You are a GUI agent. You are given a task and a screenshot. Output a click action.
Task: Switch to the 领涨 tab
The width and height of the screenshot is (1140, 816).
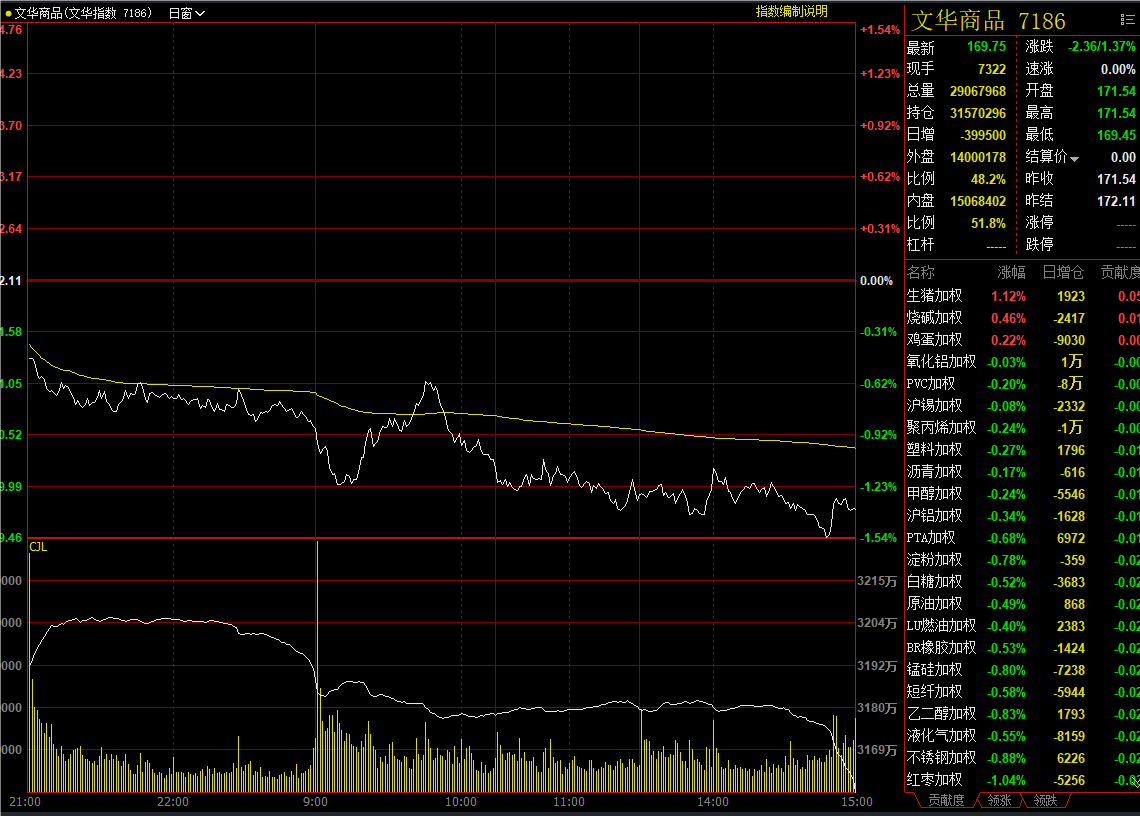999,800
